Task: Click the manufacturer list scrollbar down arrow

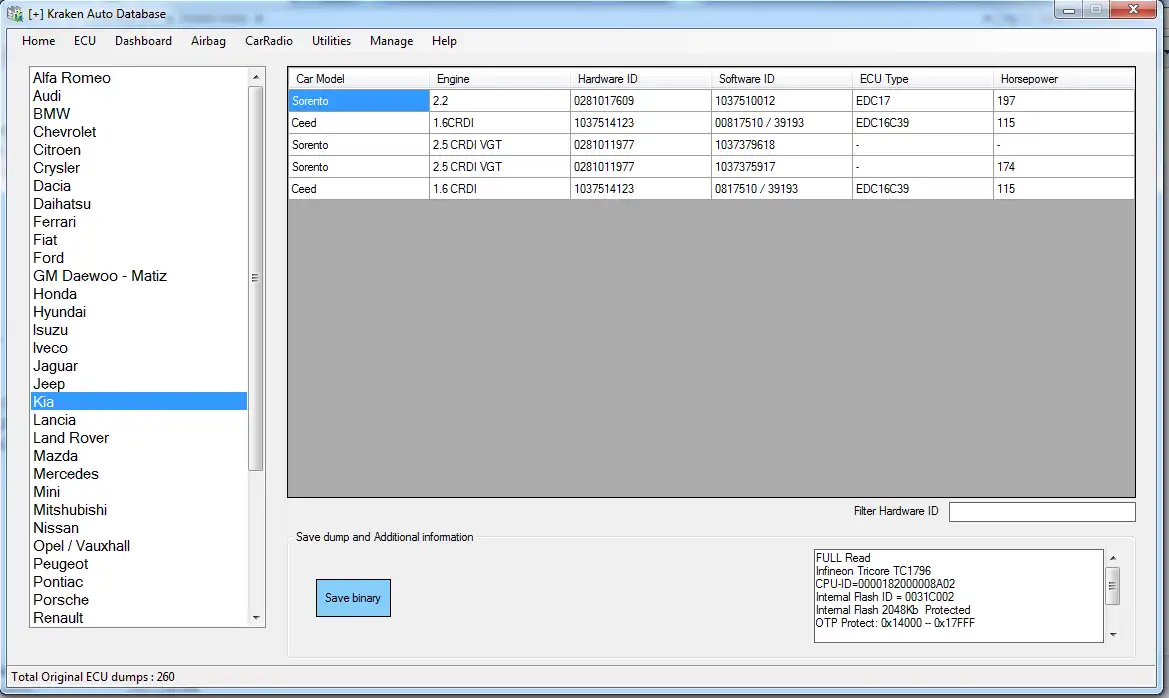Action: point(257,620)
